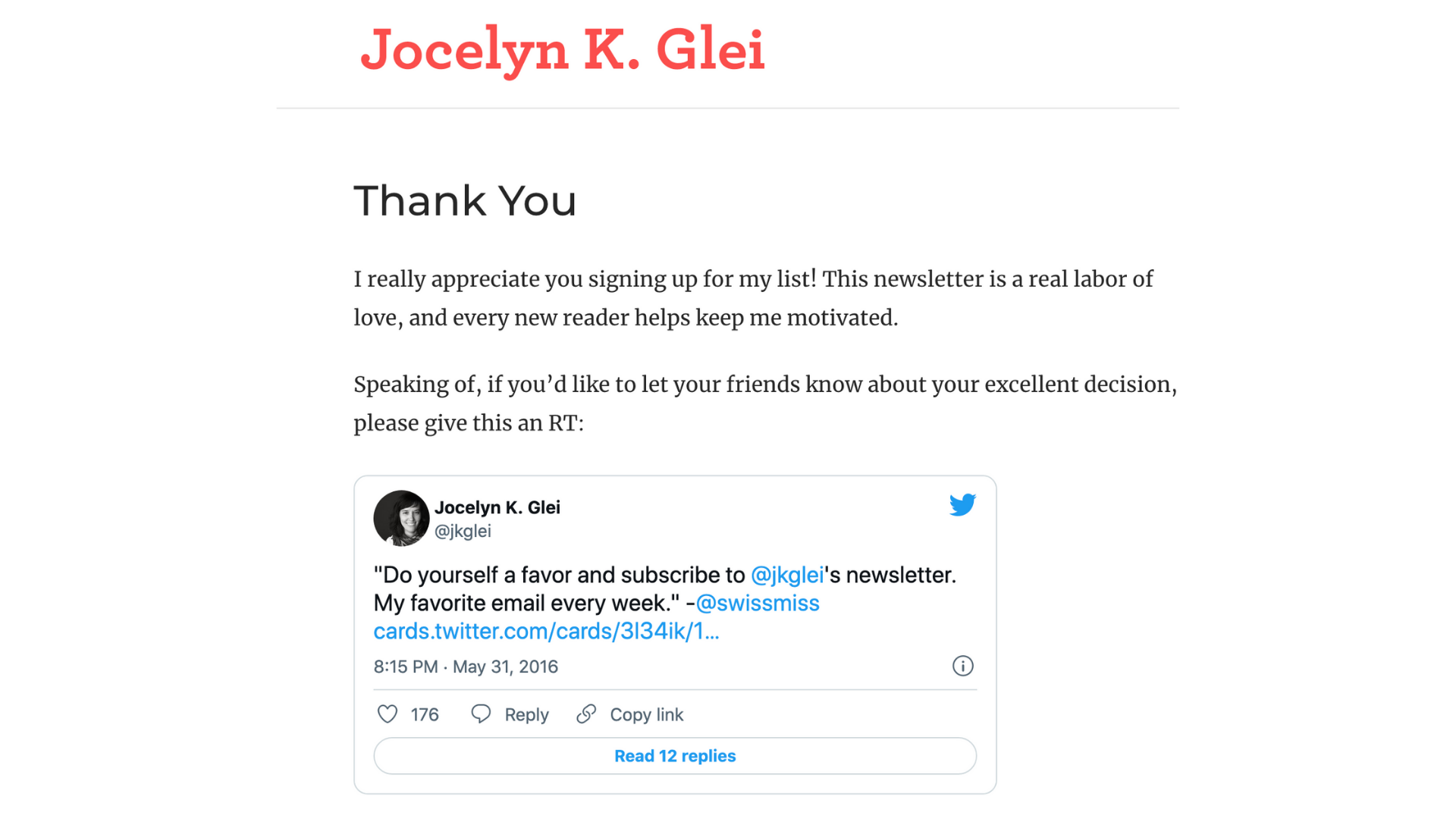Viewport: 1456px width, 819px height.
Task: Click the tweet body text
Action: 665,603
